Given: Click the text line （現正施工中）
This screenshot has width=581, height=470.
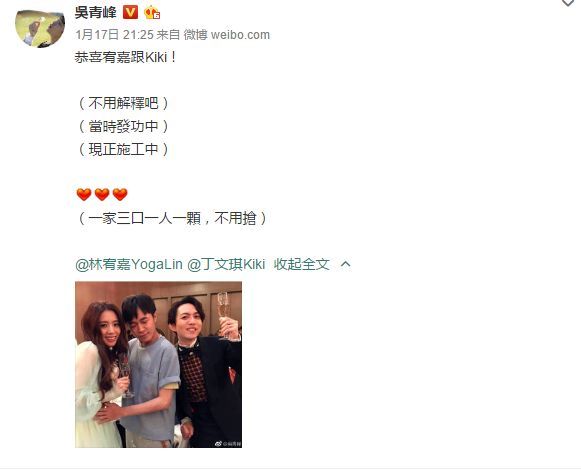Looking at the screenshot, I should [x=123, y=149].
